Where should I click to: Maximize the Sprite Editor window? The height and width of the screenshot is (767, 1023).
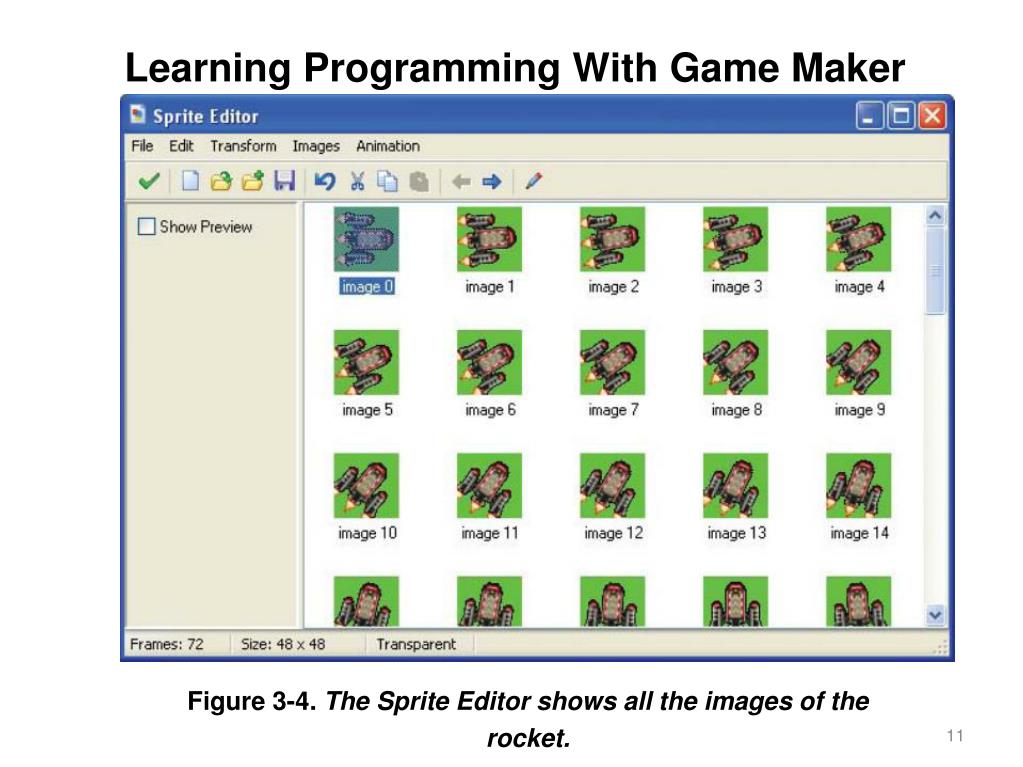point(901,116)
